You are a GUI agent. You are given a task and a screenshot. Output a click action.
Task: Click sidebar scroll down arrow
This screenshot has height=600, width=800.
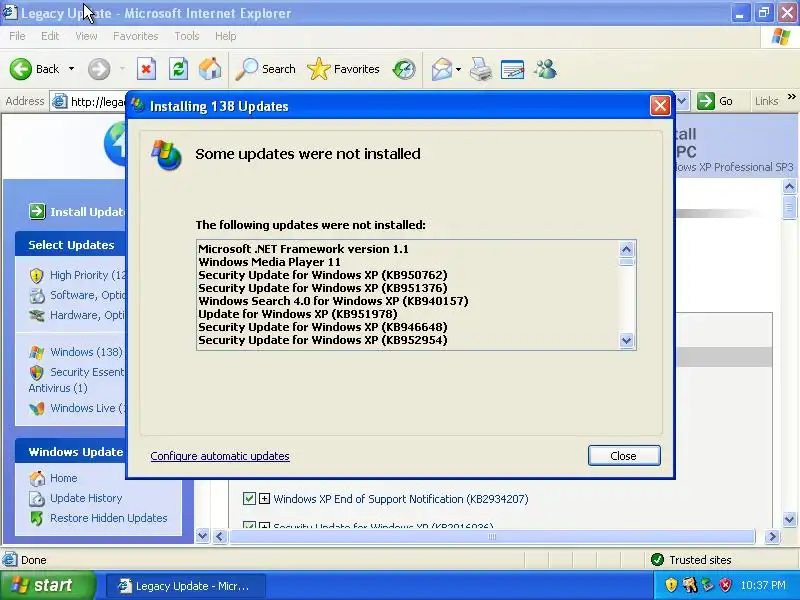click(203, 536)
